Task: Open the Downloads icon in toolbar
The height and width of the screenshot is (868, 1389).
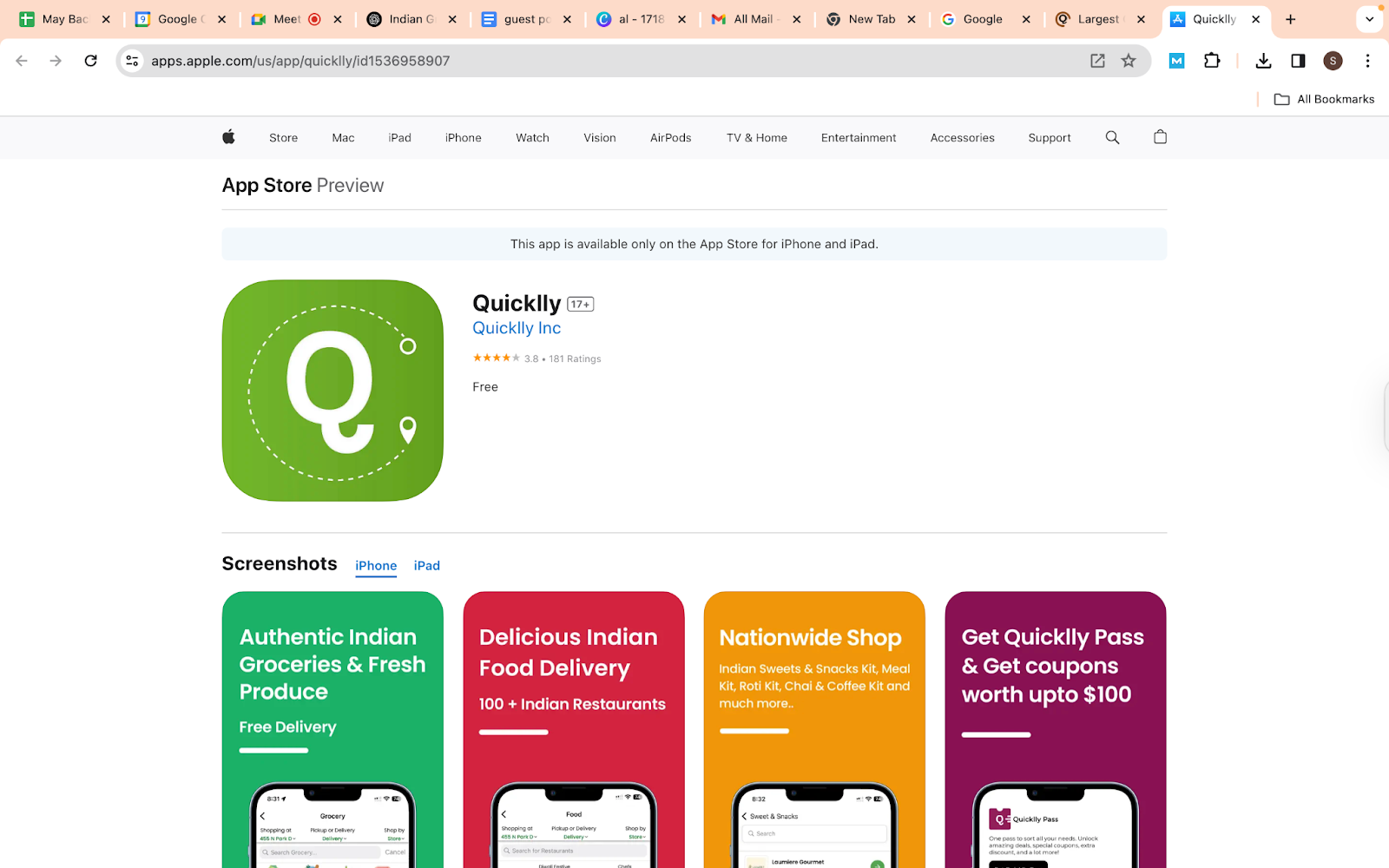Action: pyautogui.click(x=1264, y=61)
